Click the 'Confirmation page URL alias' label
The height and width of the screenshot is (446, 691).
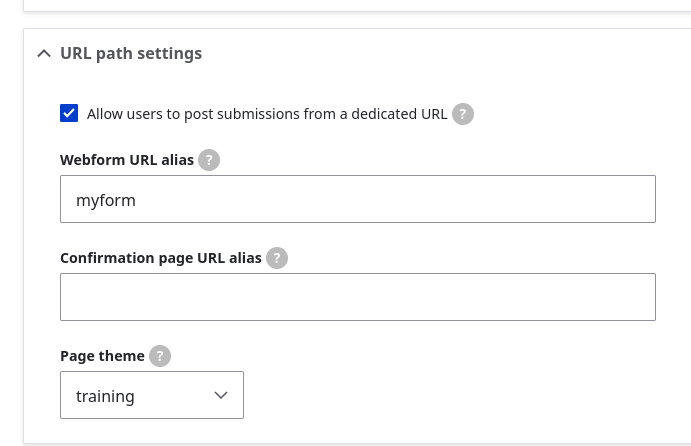coord(161,258)
